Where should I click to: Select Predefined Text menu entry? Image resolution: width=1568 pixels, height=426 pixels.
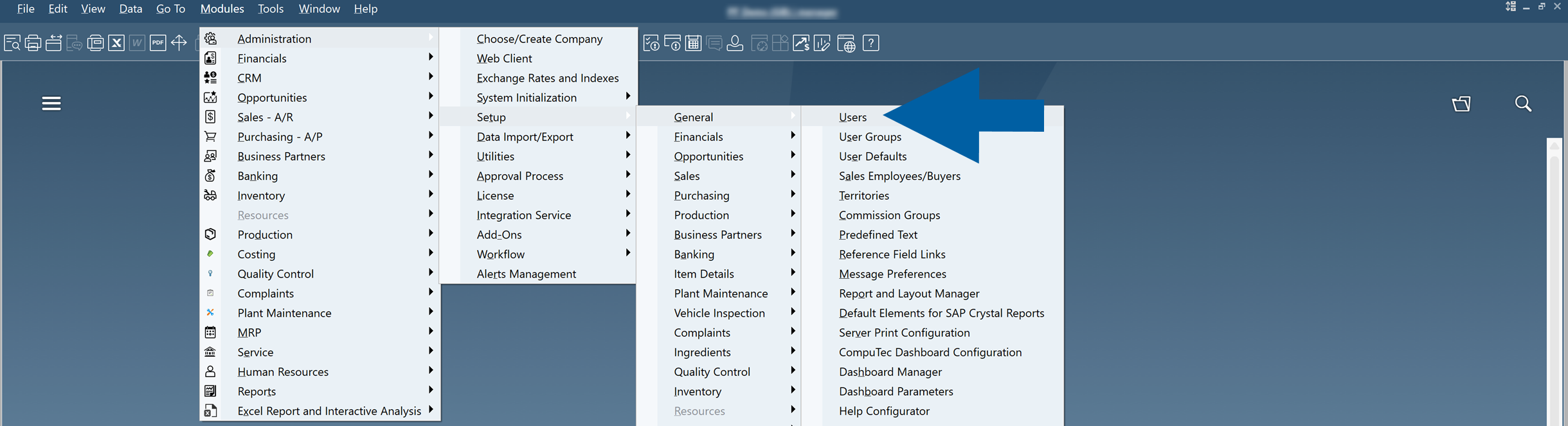tap(878, 235)
